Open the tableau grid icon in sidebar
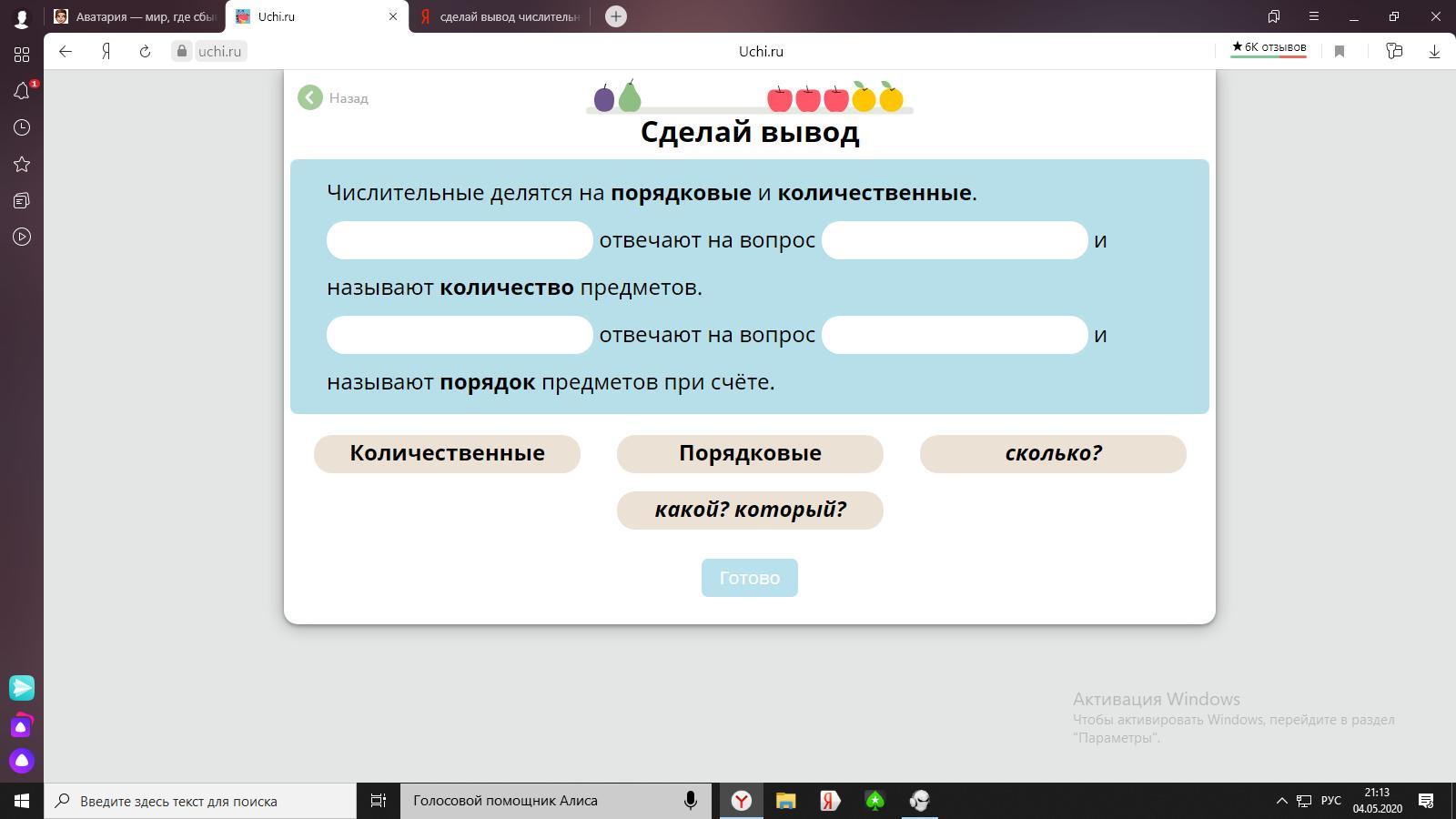Viewport: 1456px width, 819px height. (x=22, y=55)
